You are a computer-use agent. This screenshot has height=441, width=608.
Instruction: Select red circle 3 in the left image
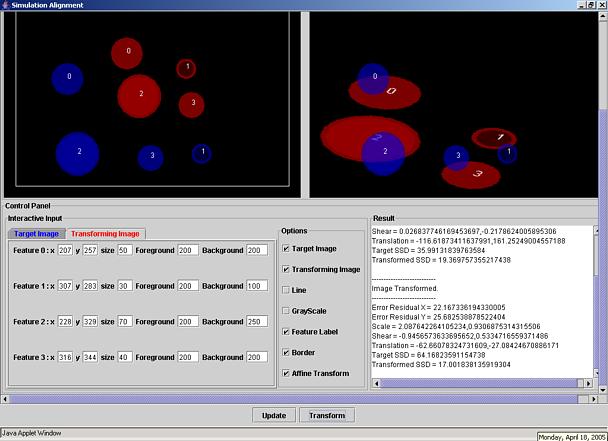click(192, 103)
